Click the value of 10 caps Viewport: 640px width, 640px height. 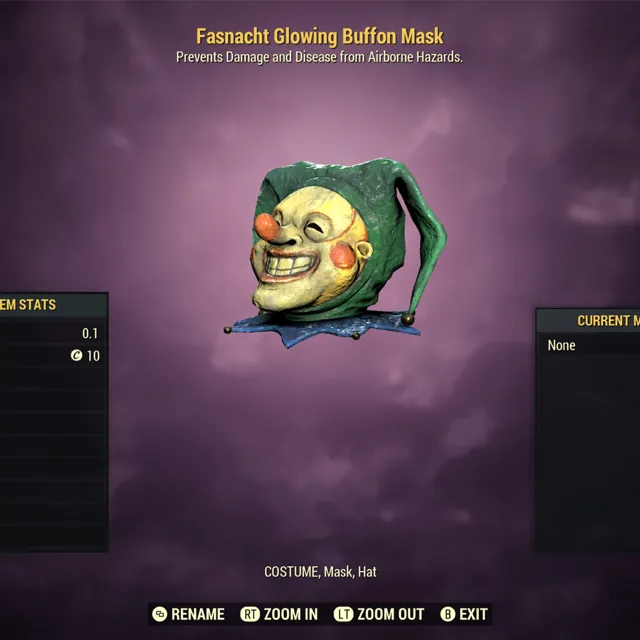(x=93, y=356)
